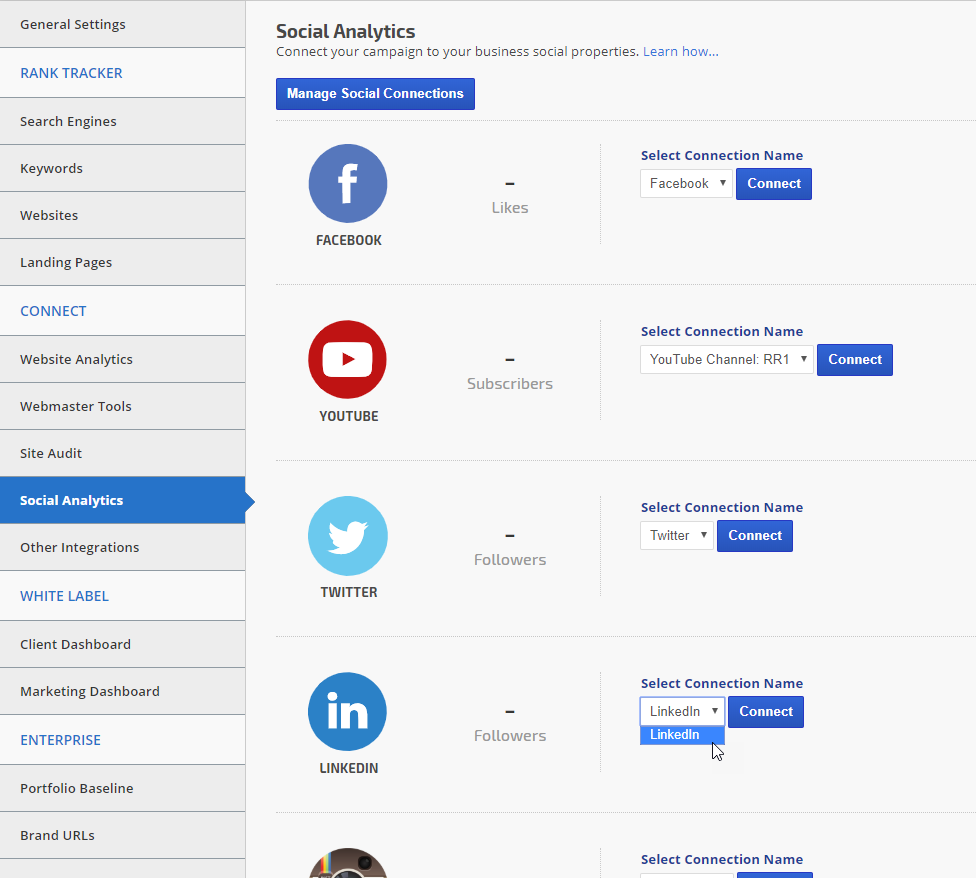Viewport: 976px width, 878px height.
Task: Click the YOUTUBE label under icon
Action: [349, 416]
